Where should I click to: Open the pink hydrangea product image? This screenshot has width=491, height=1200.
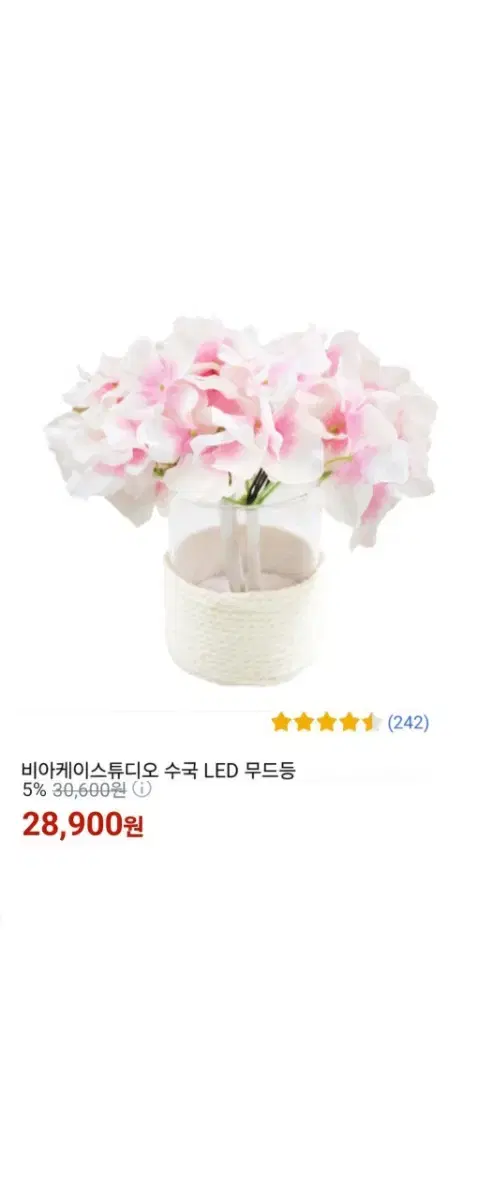pos(243,500)
